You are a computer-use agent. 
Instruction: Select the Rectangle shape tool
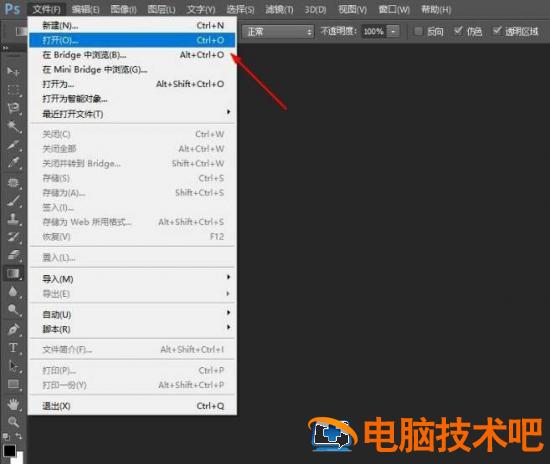pos(13,384)
